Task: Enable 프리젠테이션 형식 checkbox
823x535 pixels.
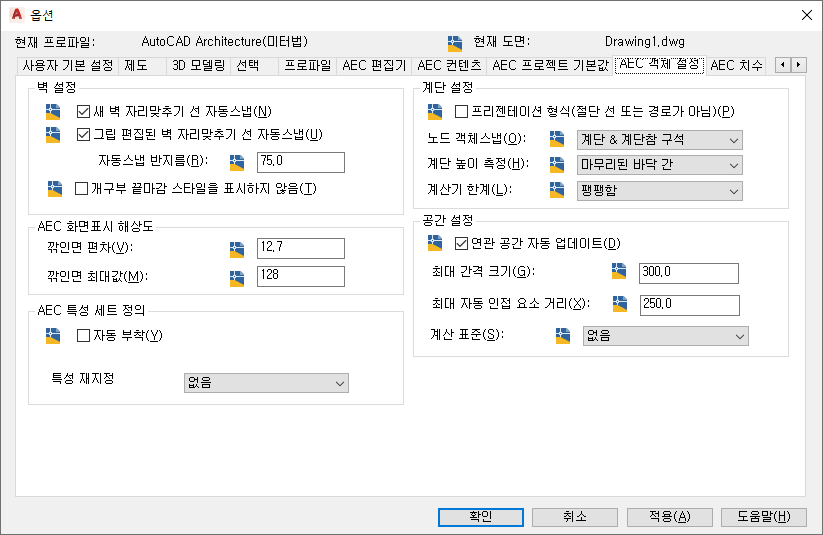Action: (x=461, y=111)
